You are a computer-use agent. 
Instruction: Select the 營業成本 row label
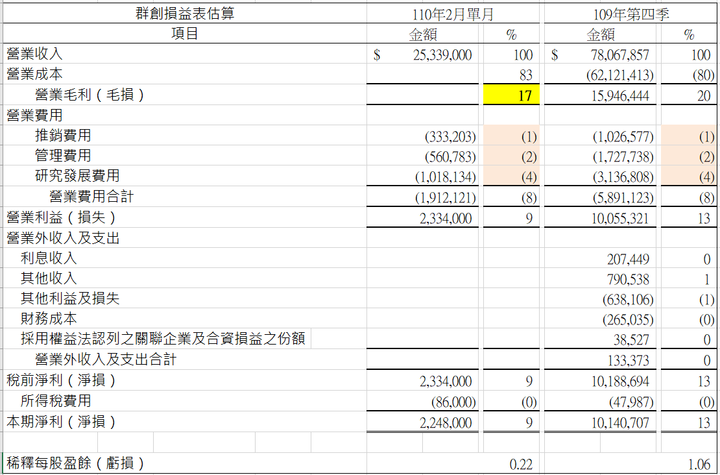click(34, 74)
